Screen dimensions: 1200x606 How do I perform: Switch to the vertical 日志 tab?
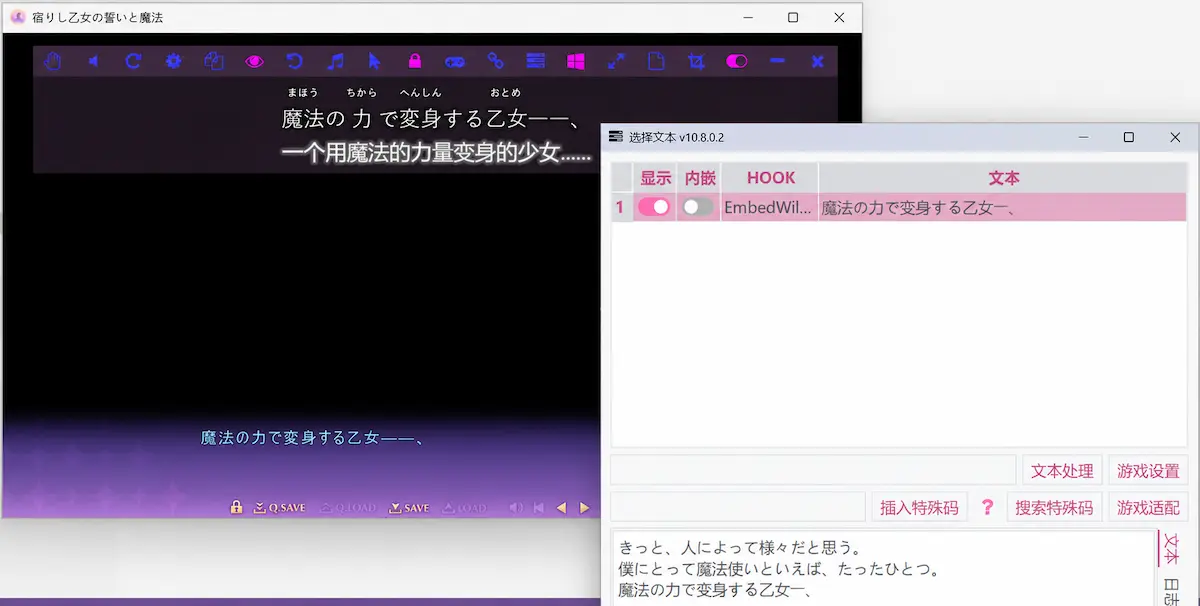click(x=1172, y=590)
